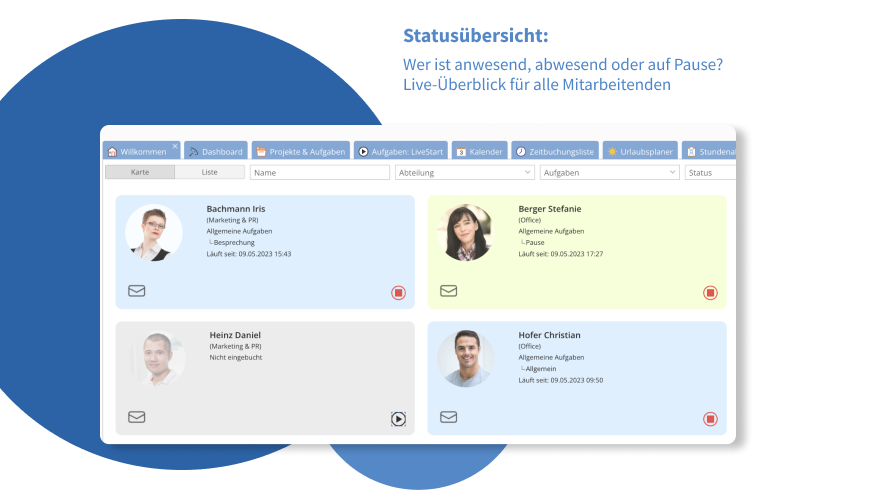Stop Berger Stefanie's pause booking
The image size is (872, 490).
710,293
